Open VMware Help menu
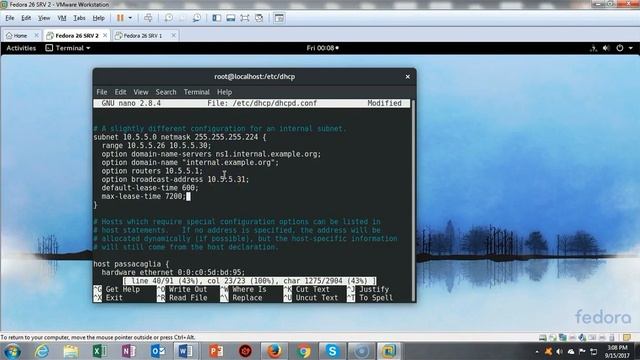This screenshot has height=360, width=640. coord(98,18)
